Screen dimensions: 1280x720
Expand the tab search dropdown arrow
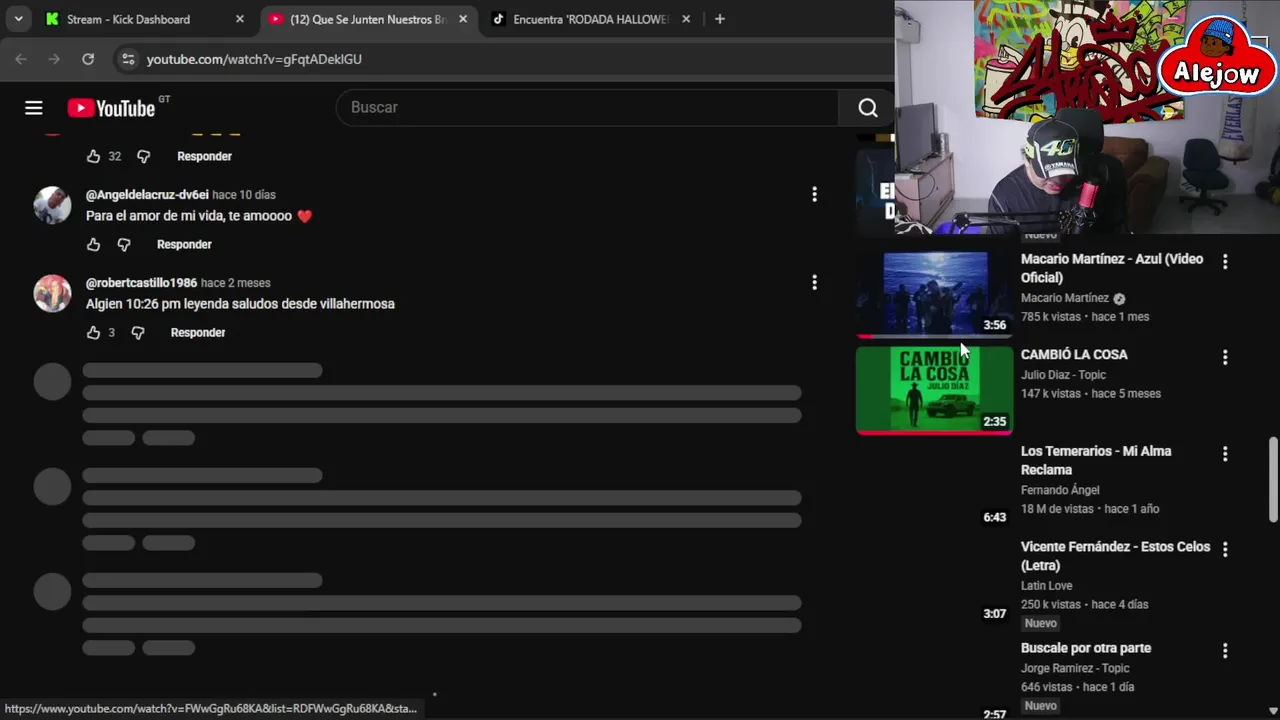click(18, 19)
